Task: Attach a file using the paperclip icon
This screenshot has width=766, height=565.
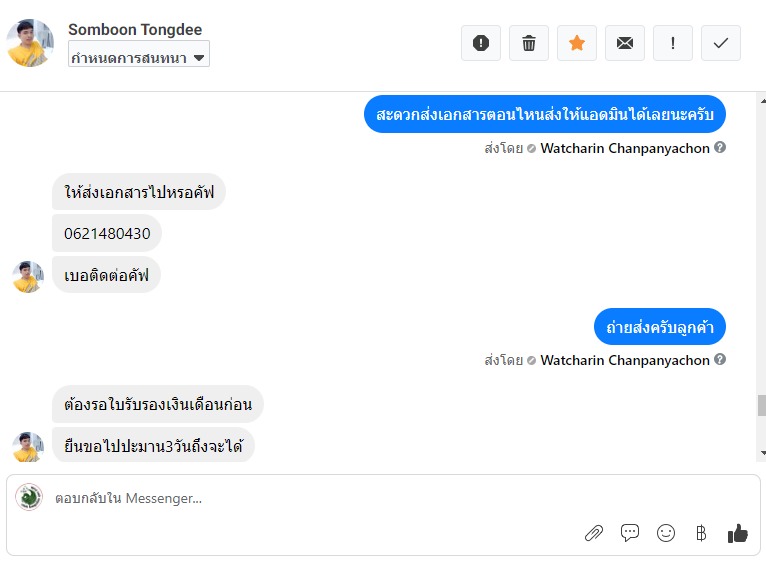Action: click(x=594, y=533)
